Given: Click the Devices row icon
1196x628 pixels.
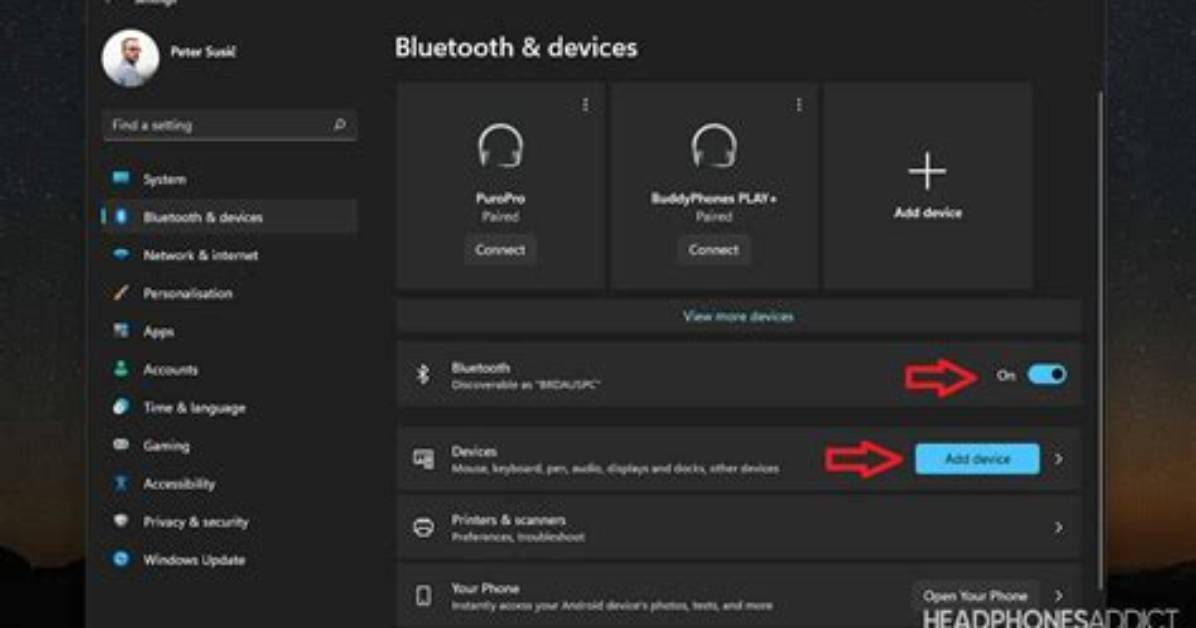Looking at the screenshot, I should point(423,459).
